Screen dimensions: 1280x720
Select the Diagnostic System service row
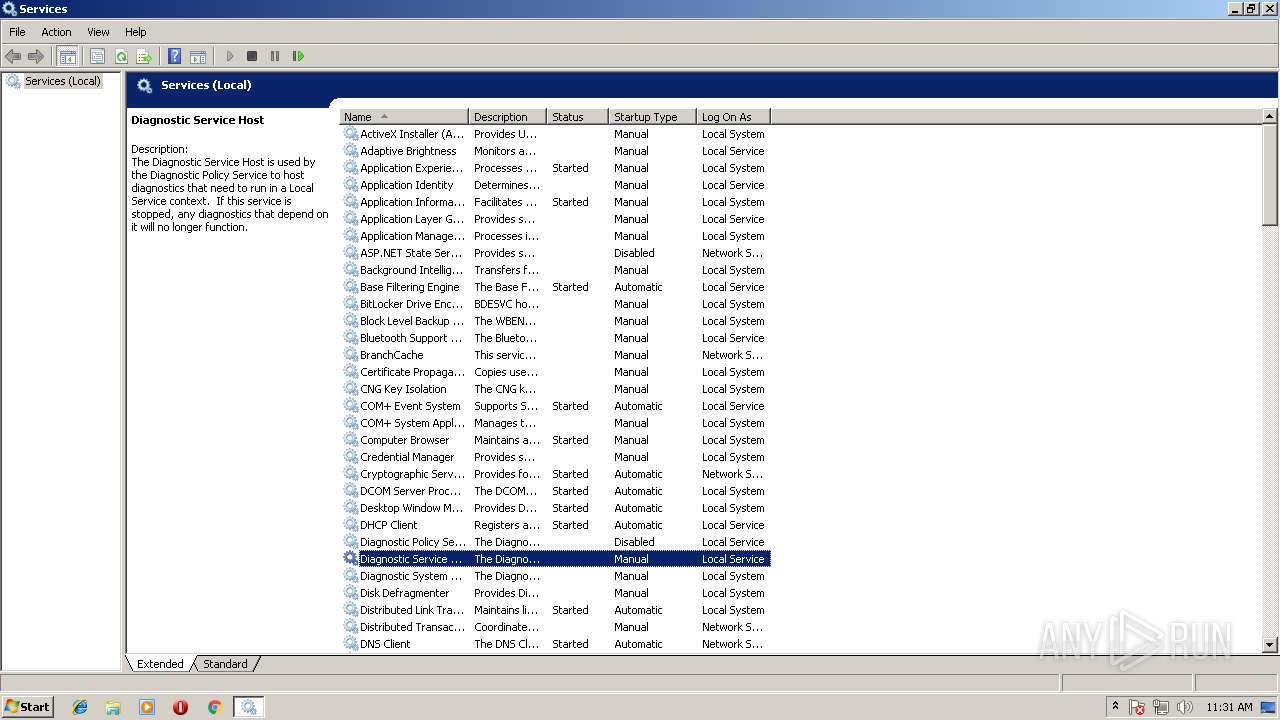coord(555,576)
